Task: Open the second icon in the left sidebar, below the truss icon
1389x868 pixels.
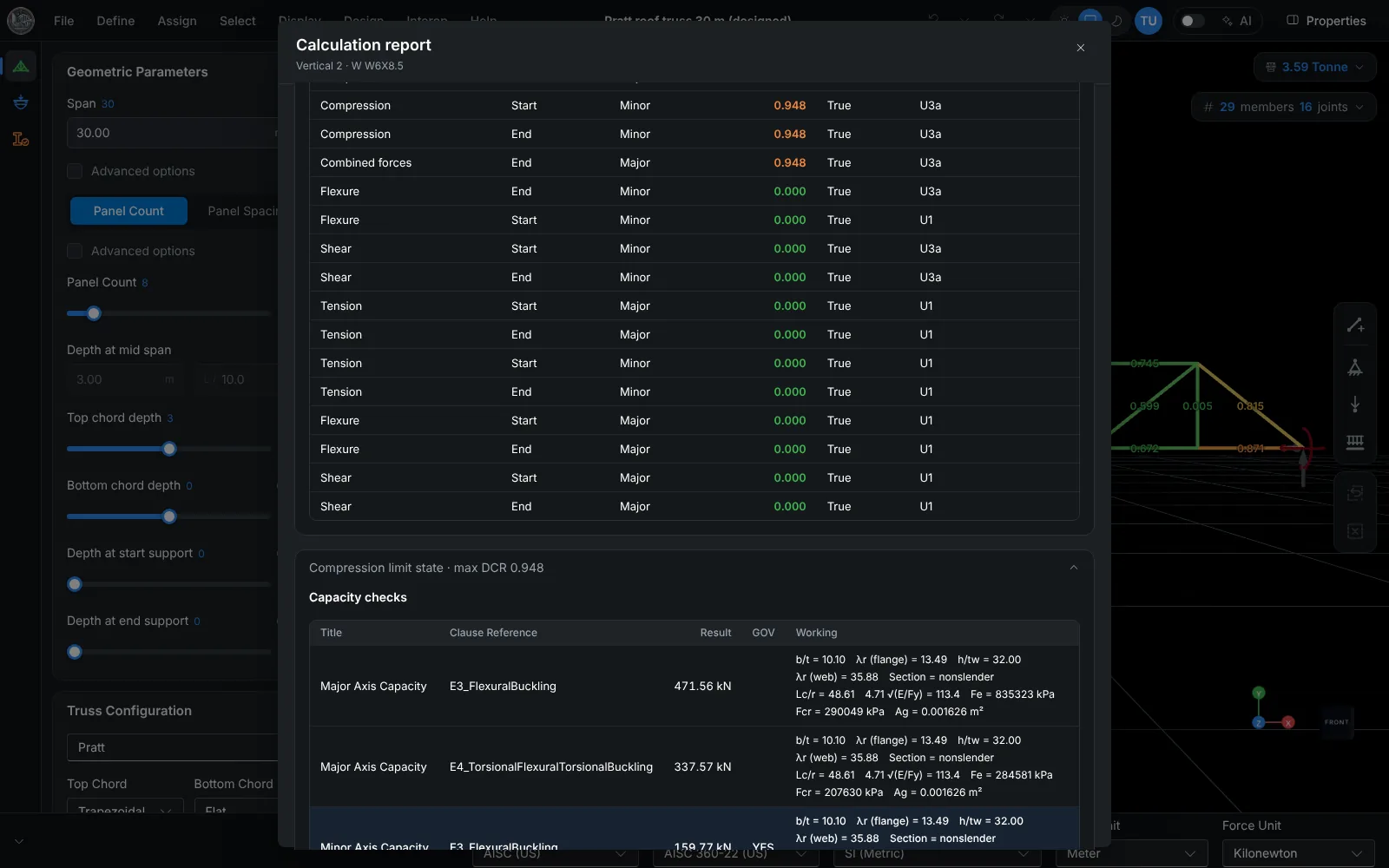Action: tap(21, 102)
